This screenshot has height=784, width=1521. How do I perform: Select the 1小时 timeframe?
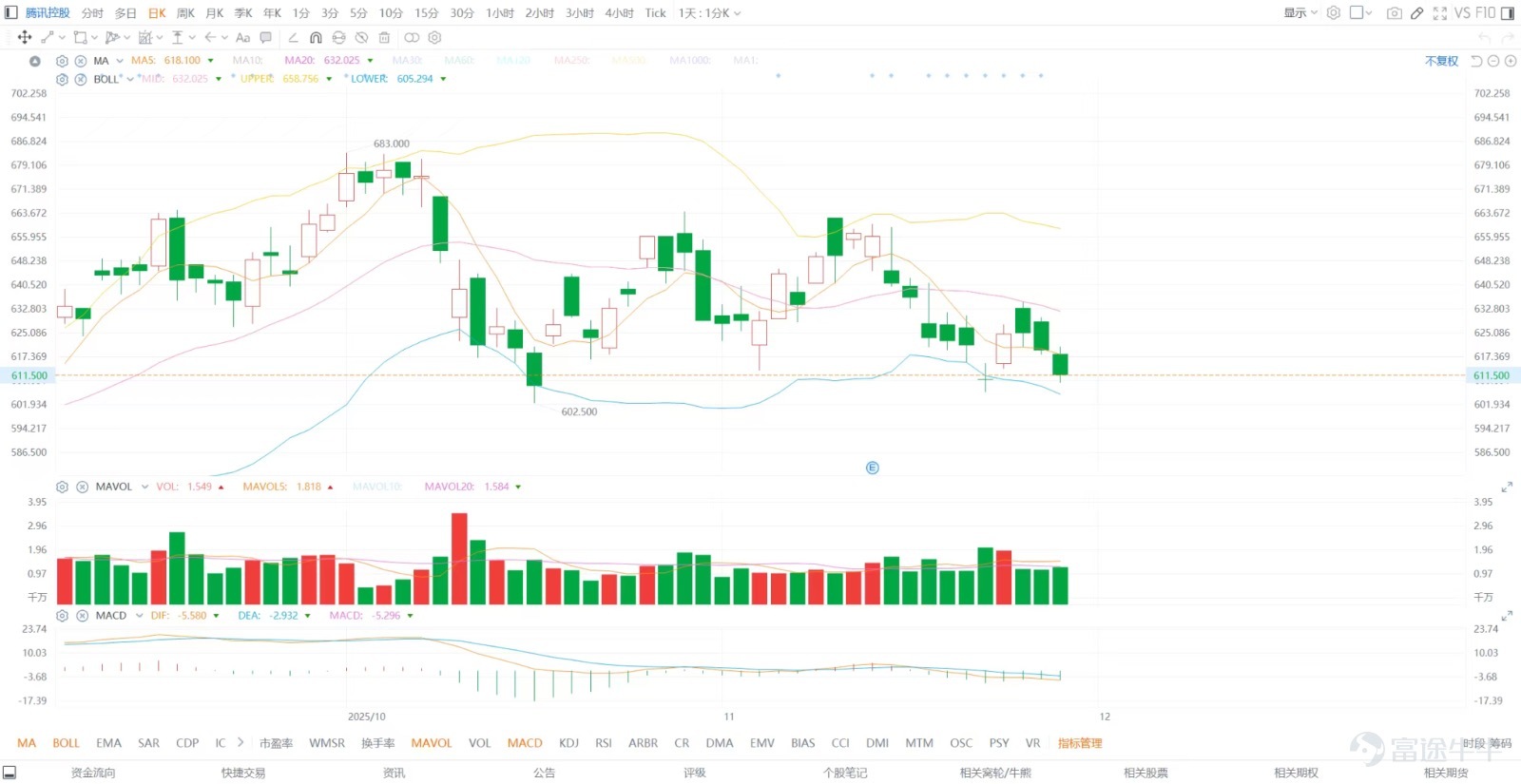500,13
